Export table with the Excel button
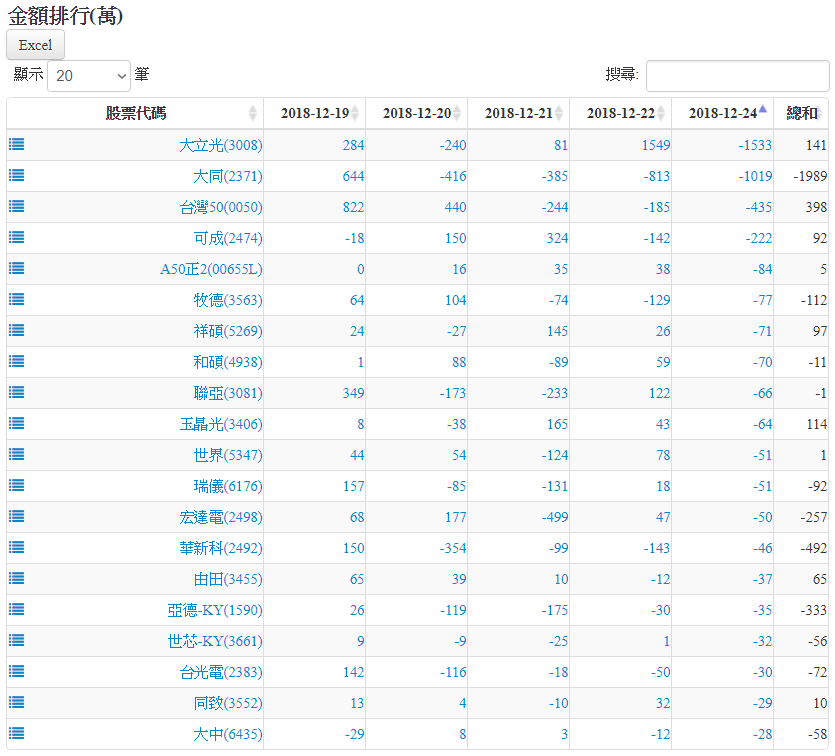Image resolution: width=835 pixels, height=756 pixels. pos(35,45)
